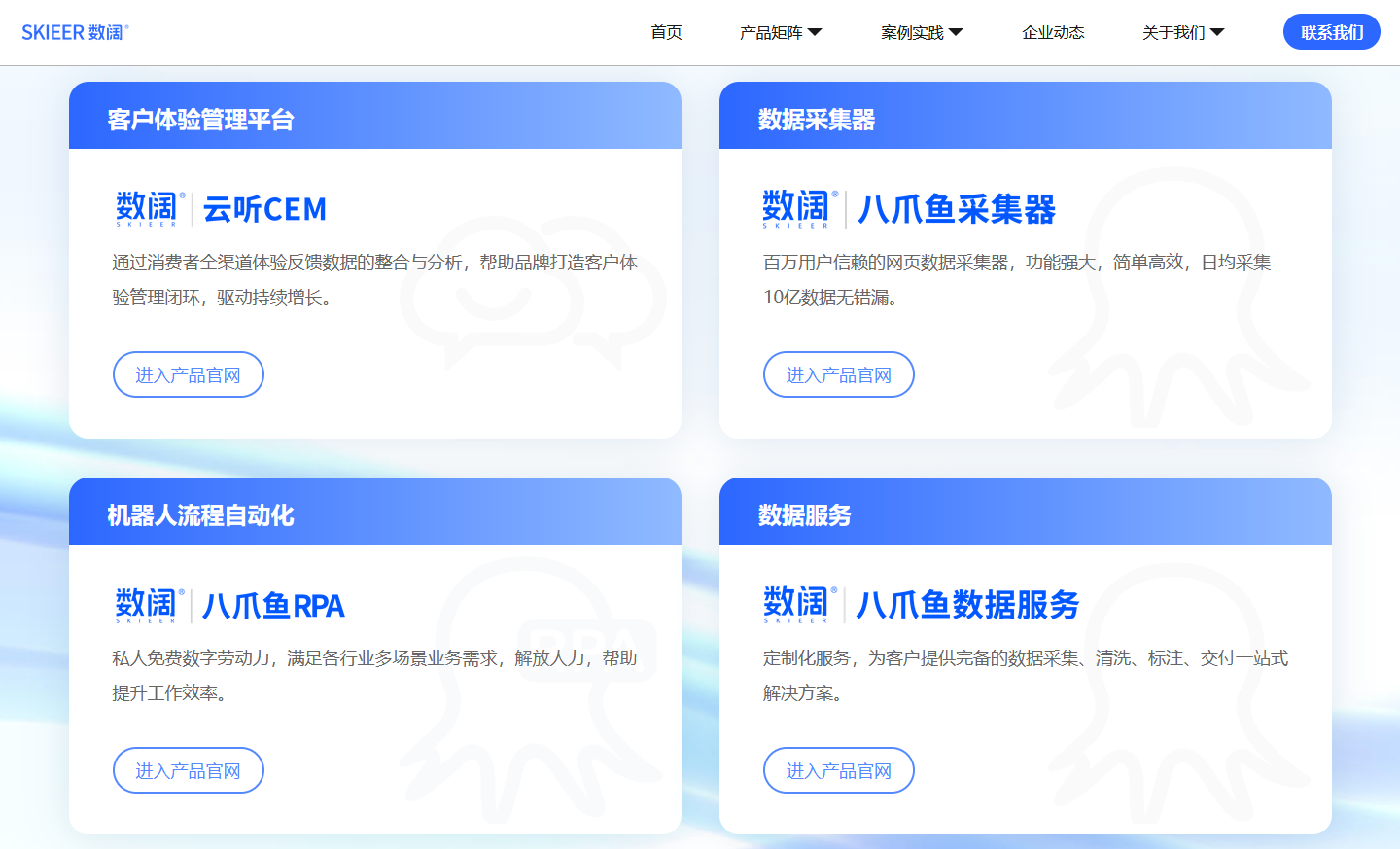
Task: Click the 八爪鱼采集器 product title
Action: click(957, 209)
